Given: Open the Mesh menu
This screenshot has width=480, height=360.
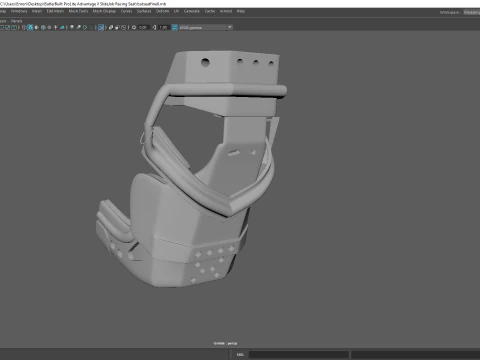Looking at the screenshot, I should point(37,11).
